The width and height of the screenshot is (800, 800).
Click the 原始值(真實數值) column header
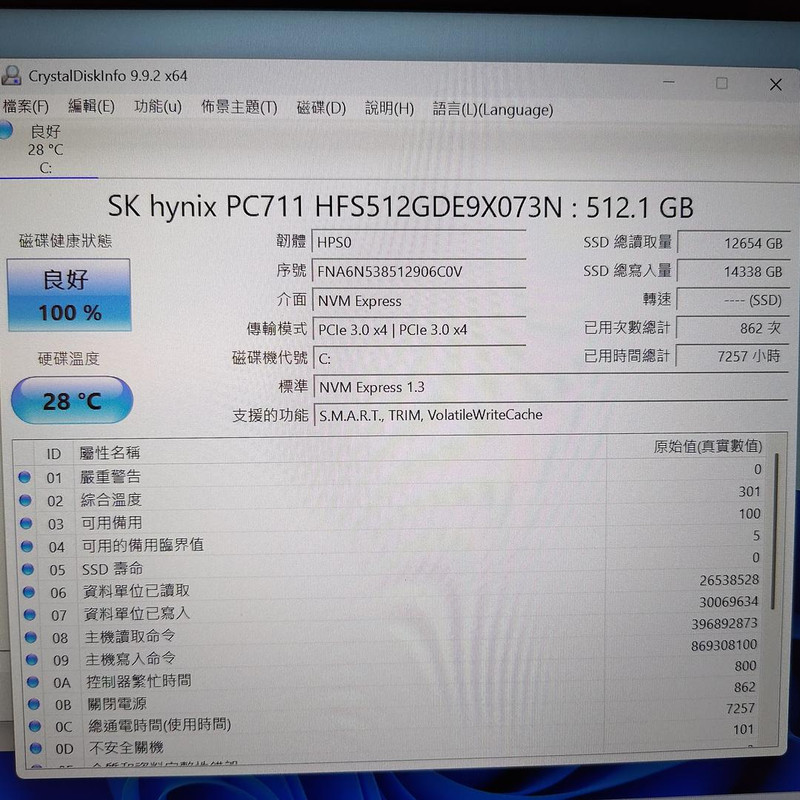[x=708, y=446]
